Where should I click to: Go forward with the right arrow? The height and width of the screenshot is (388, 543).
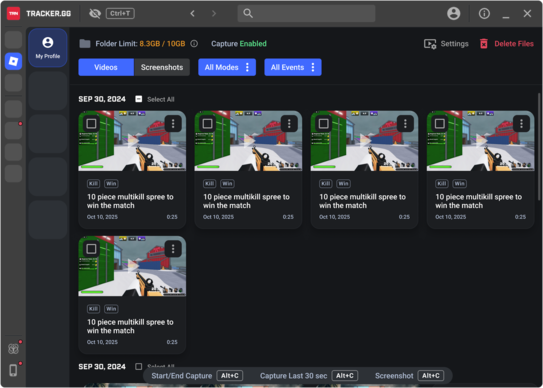(x=214, y=14)
